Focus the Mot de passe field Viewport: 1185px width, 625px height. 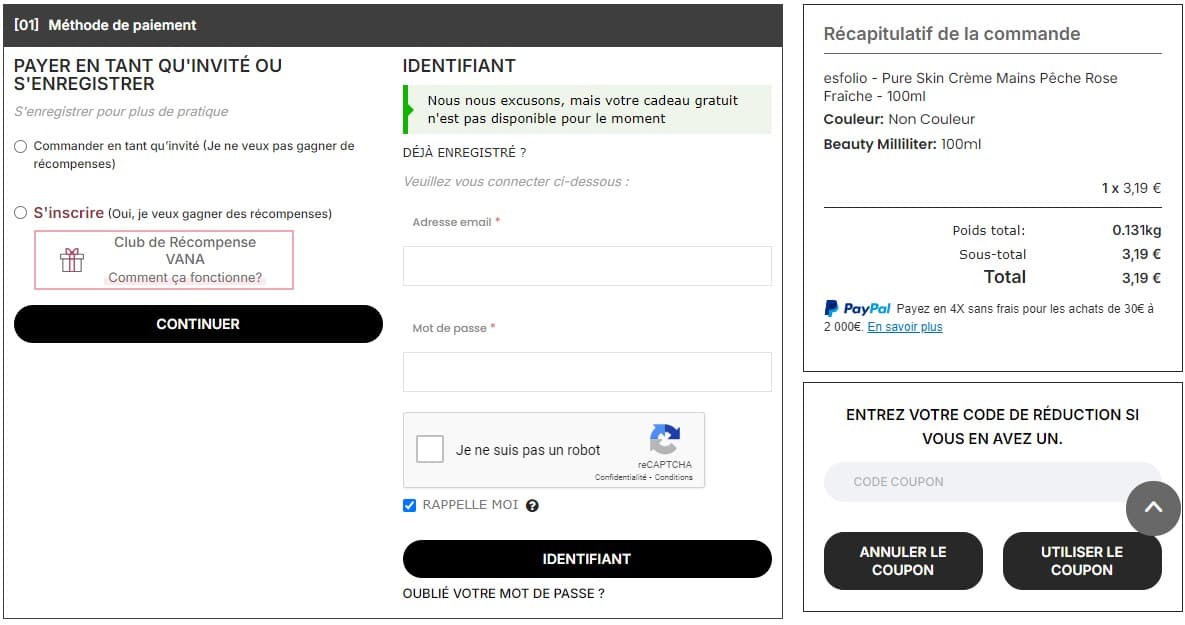(x=587, y=372)
